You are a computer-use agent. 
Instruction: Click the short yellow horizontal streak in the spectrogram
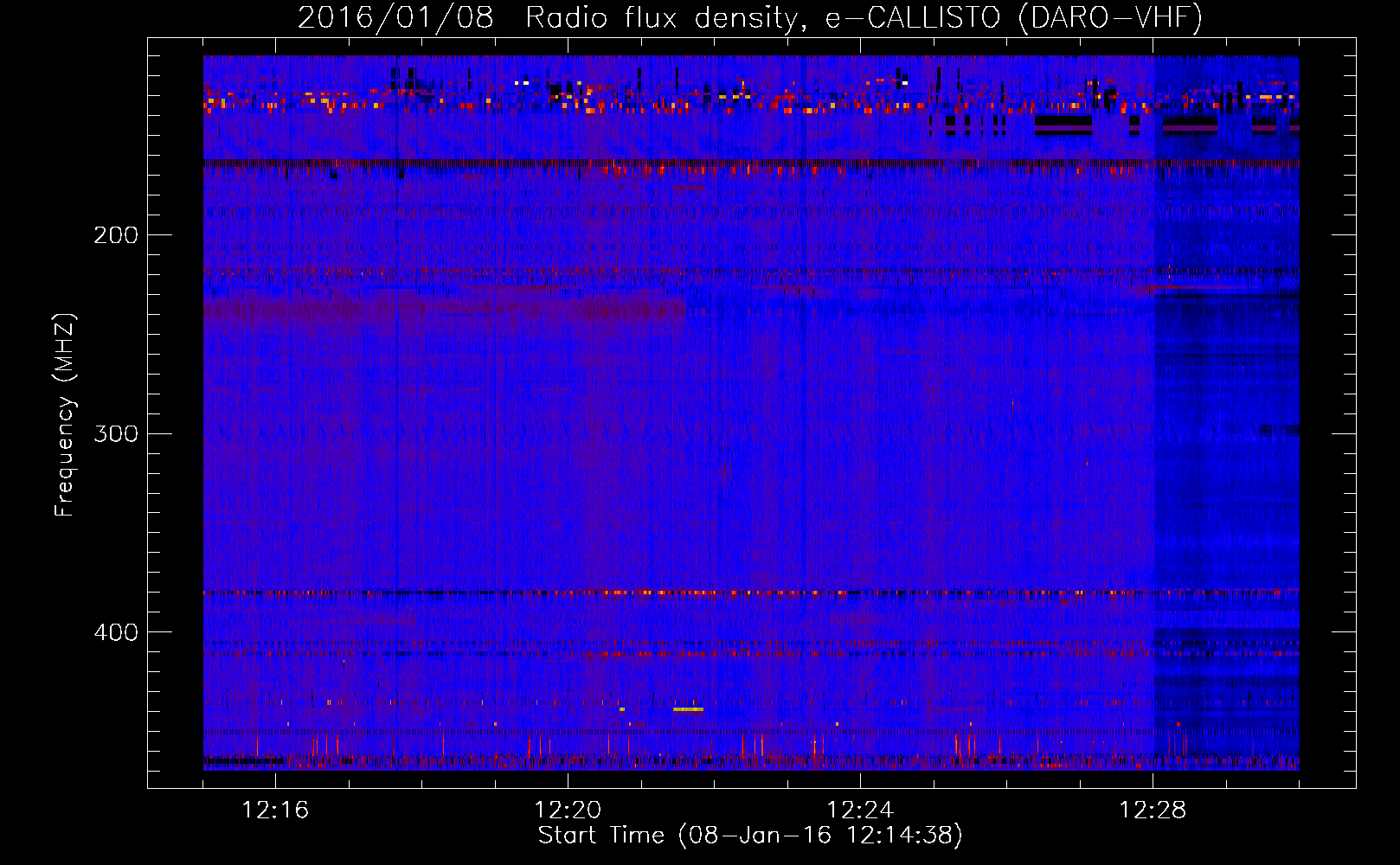[x=688, y=709]
